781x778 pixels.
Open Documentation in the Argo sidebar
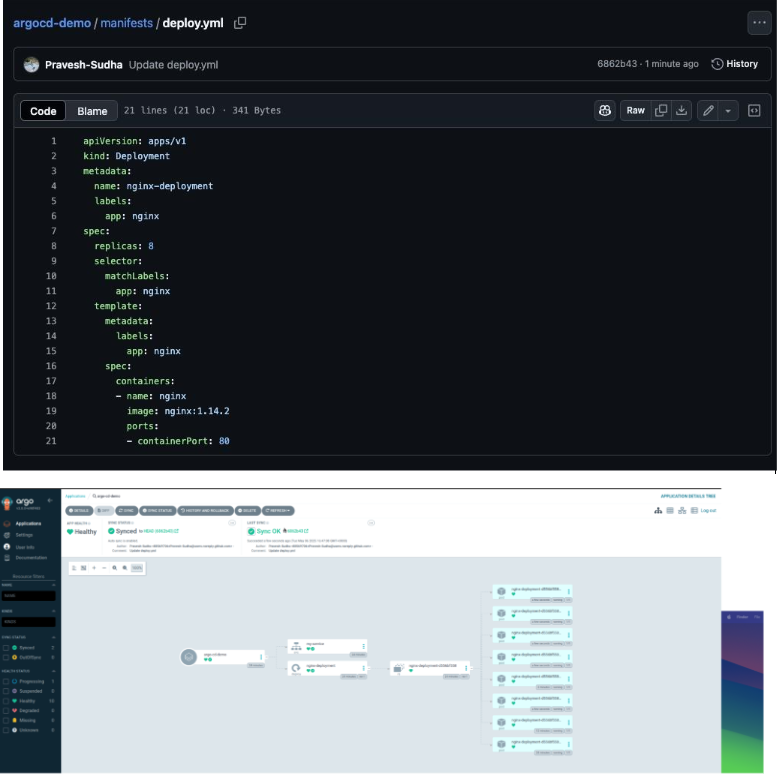point(31,558)
